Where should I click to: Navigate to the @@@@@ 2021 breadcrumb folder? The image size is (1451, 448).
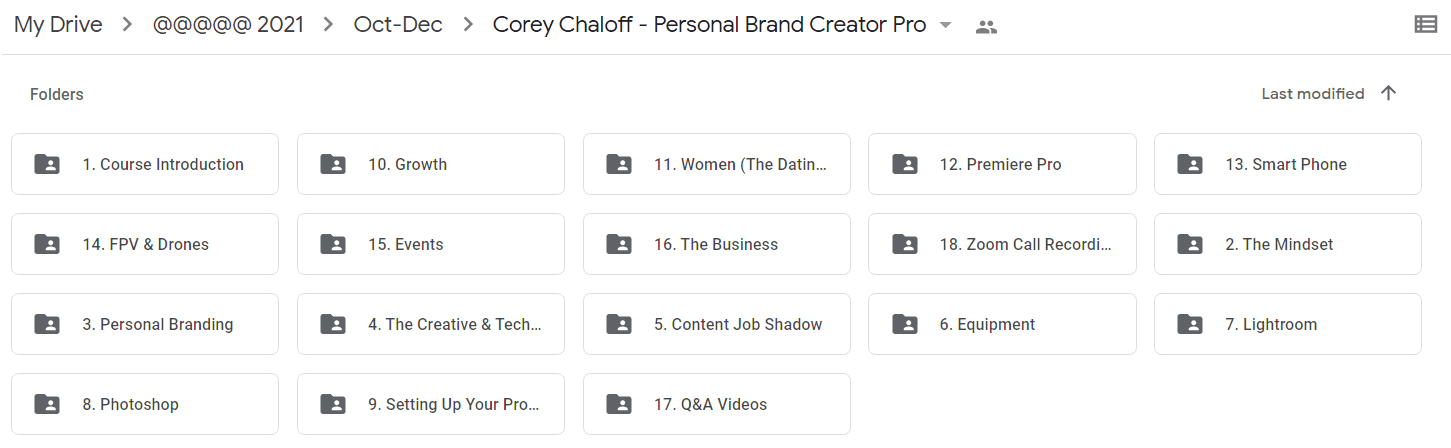(228, 25)
